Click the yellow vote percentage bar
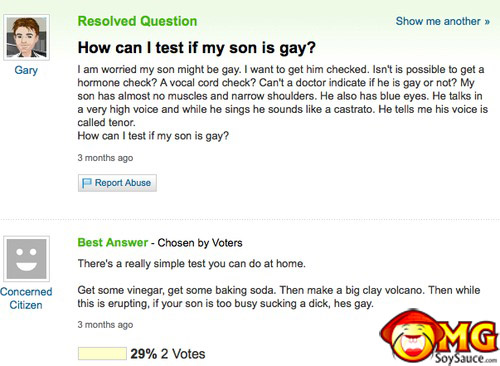Screen dimensions: 500x366 [x=102, y=354]
